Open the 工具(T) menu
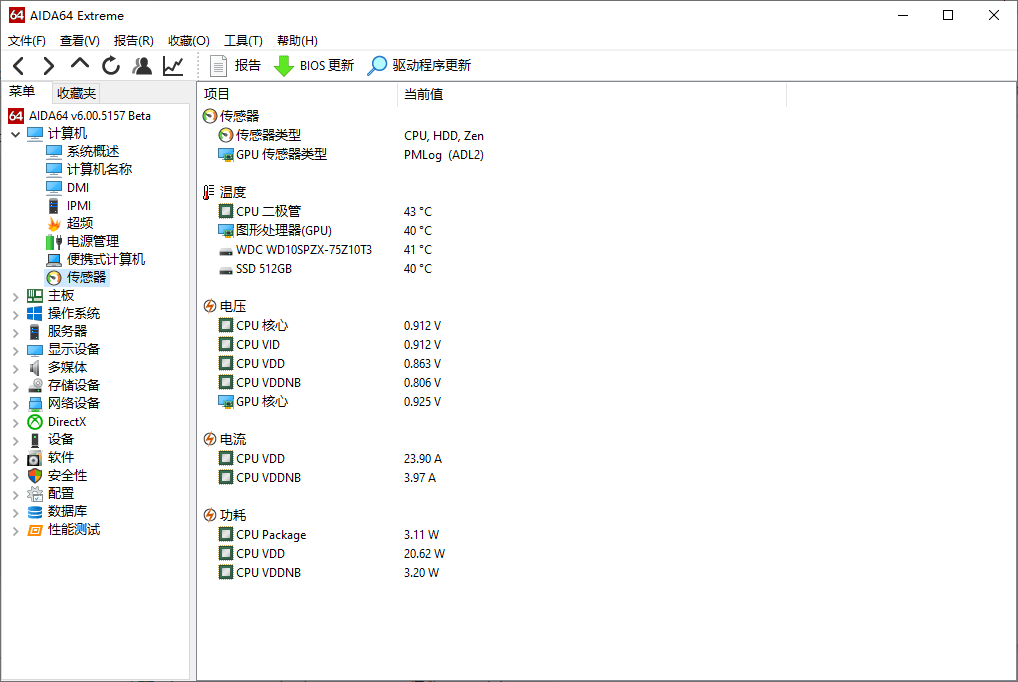This screenshot has height=682, width=1018. click(x=243, y=41)
